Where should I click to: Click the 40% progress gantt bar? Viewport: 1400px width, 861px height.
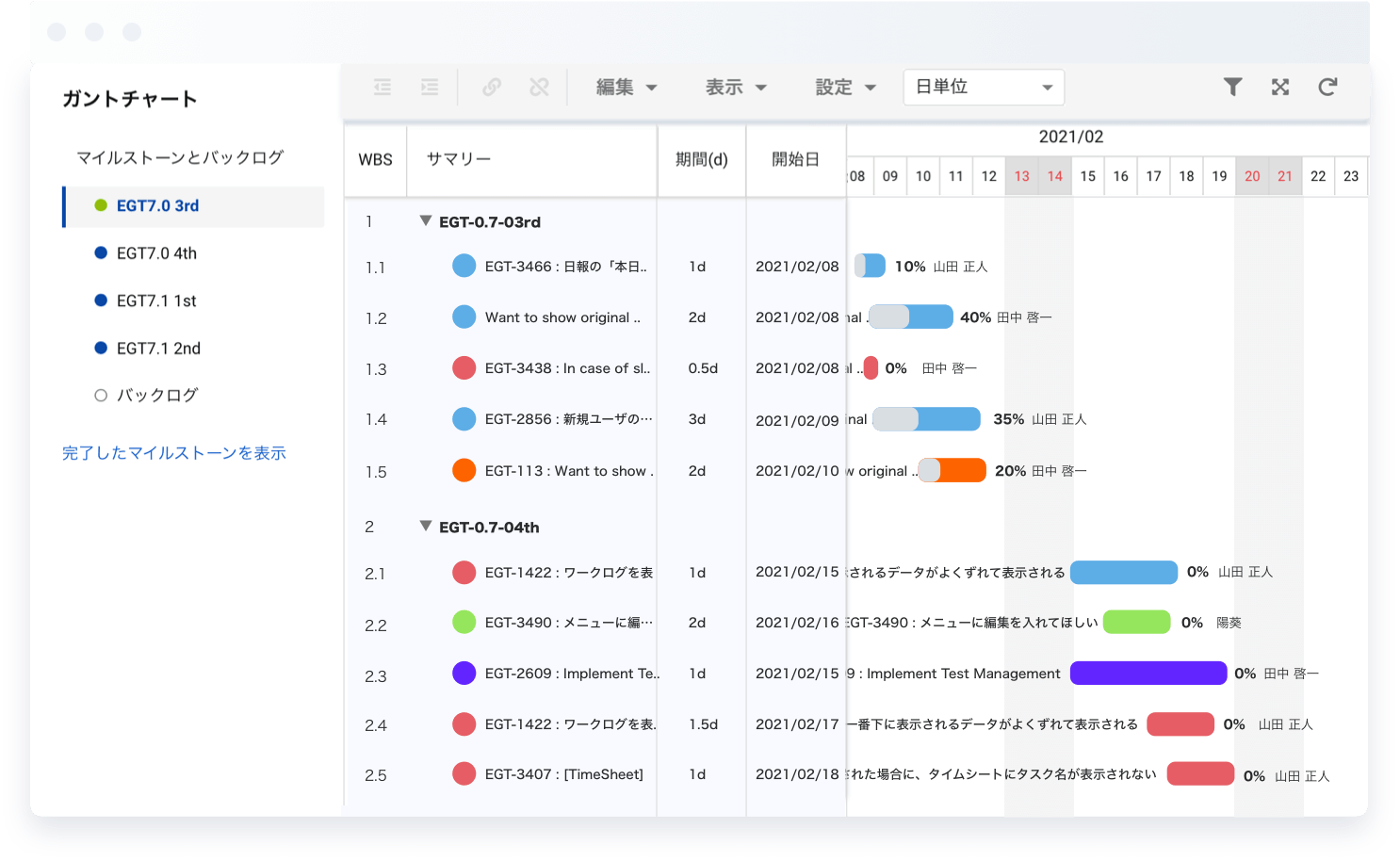pos(910,317)
